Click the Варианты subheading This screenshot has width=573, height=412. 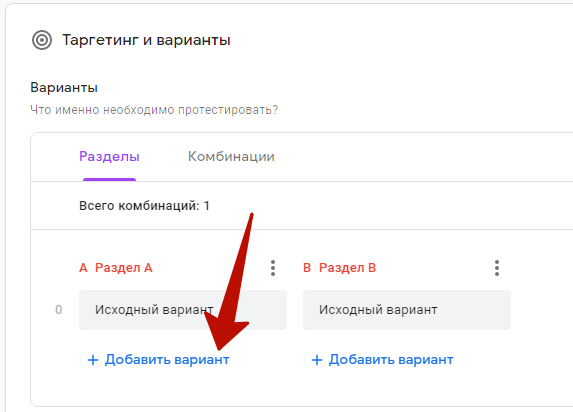[64, 88]
